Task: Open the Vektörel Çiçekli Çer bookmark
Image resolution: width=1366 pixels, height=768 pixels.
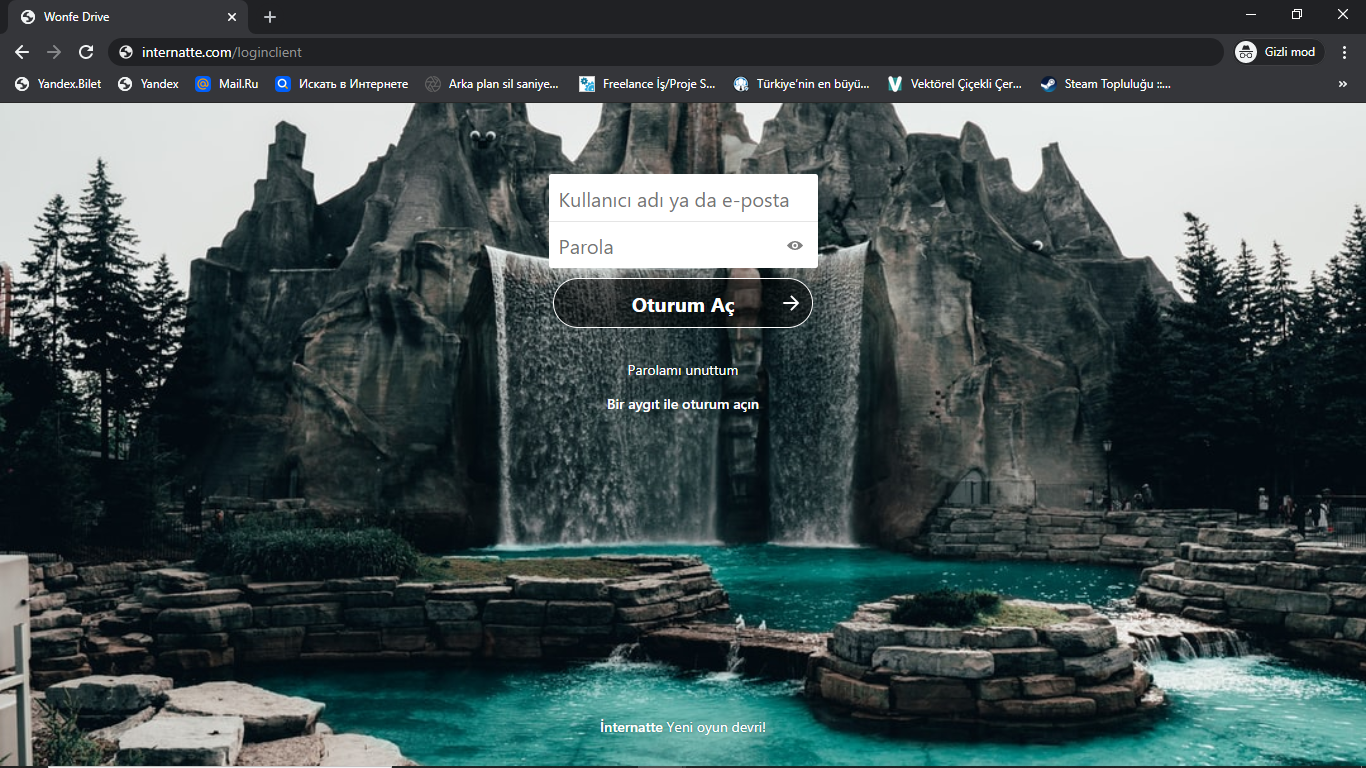Action: tap(955, 84)
